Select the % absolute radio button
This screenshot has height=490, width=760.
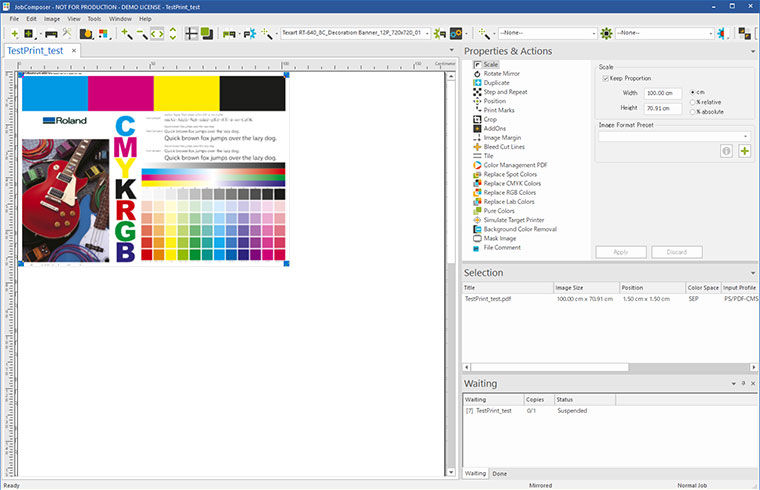click(694, 110)
